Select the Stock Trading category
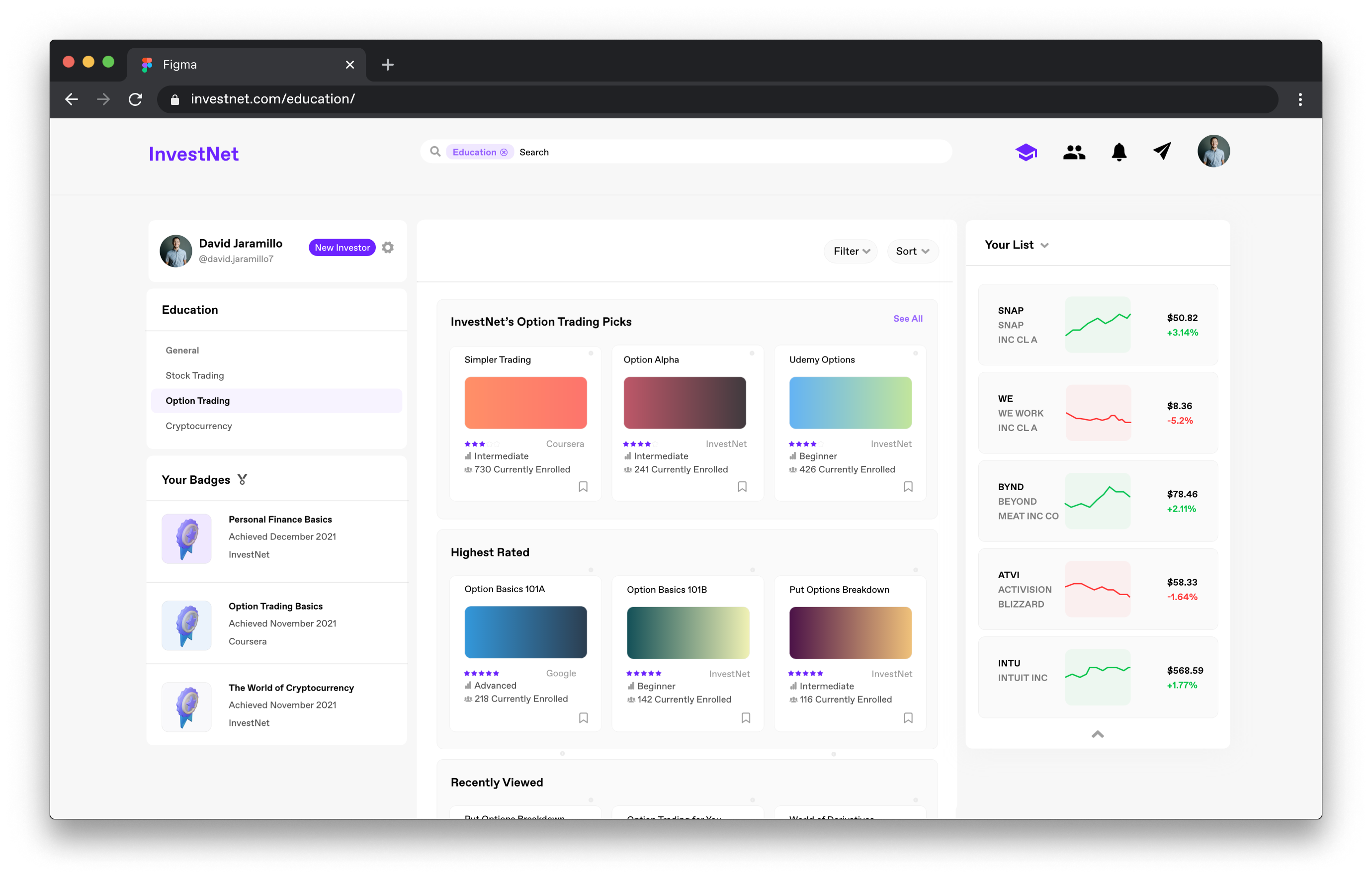 [x=194, y=375]
